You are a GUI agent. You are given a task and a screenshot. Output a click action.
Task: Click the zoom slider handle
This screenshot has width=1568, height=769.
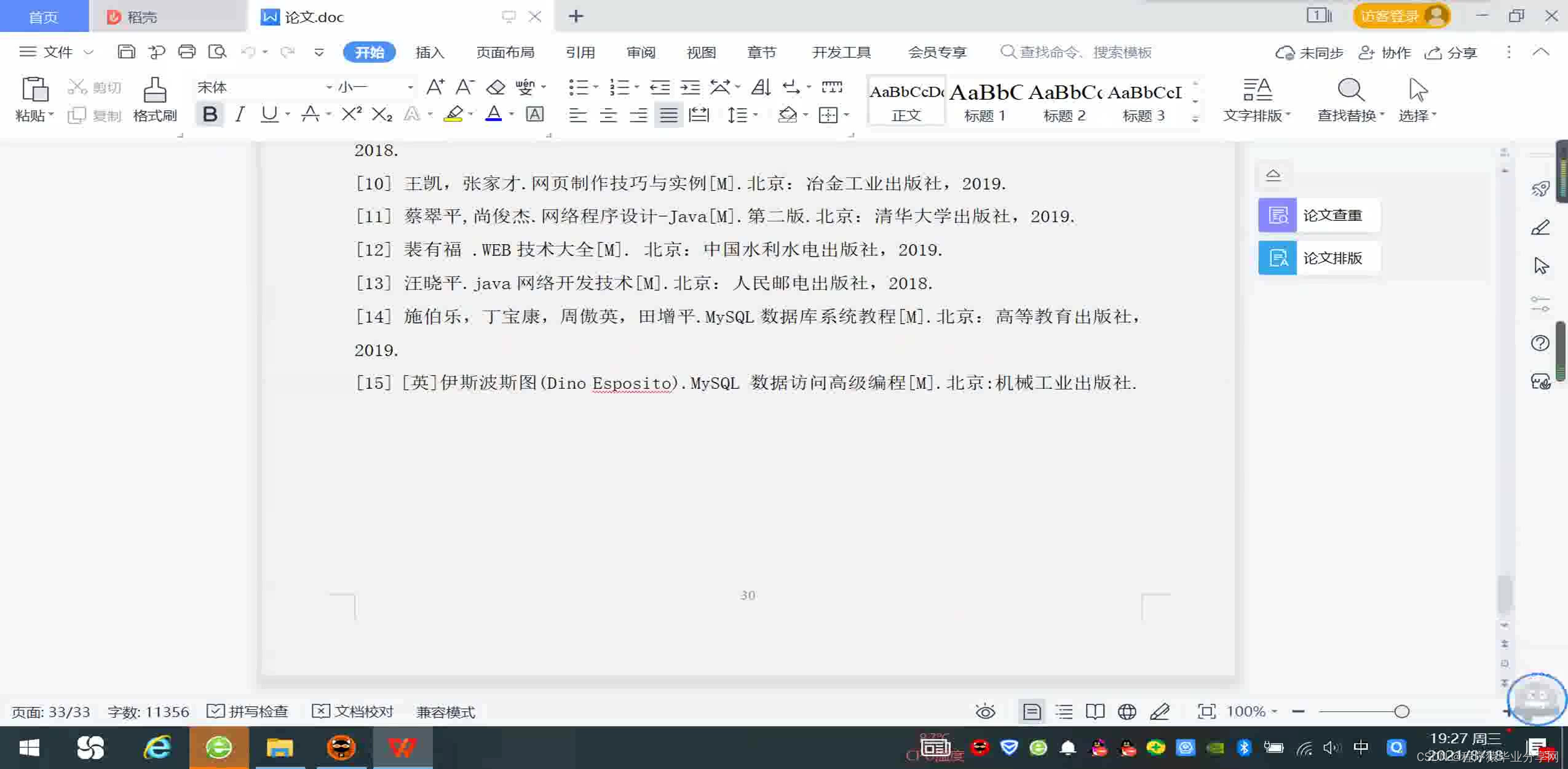click(1401, 712)
